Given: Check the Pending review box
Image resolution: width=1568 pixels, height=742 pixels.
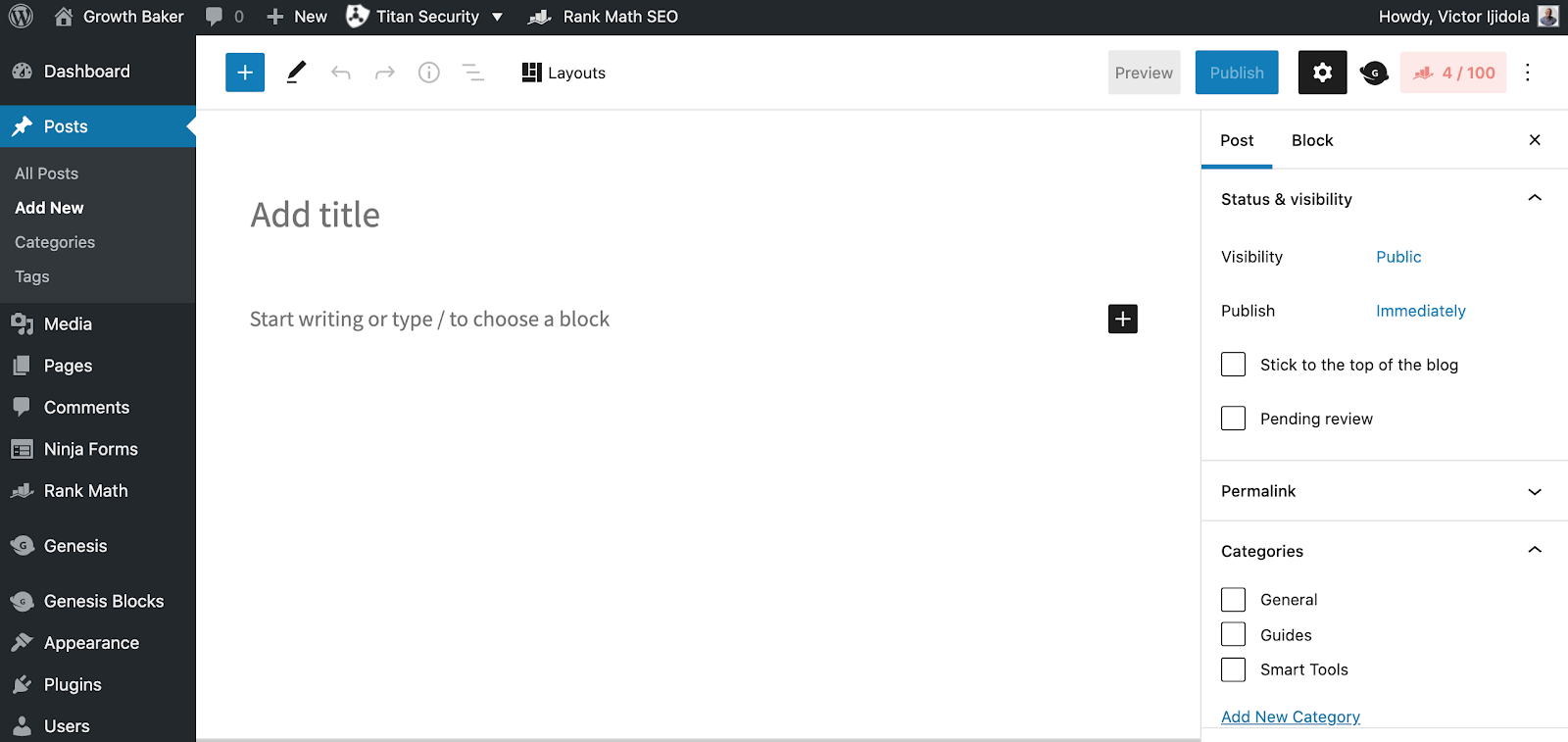Looking at the screenshot, I should click(1233, 419).
